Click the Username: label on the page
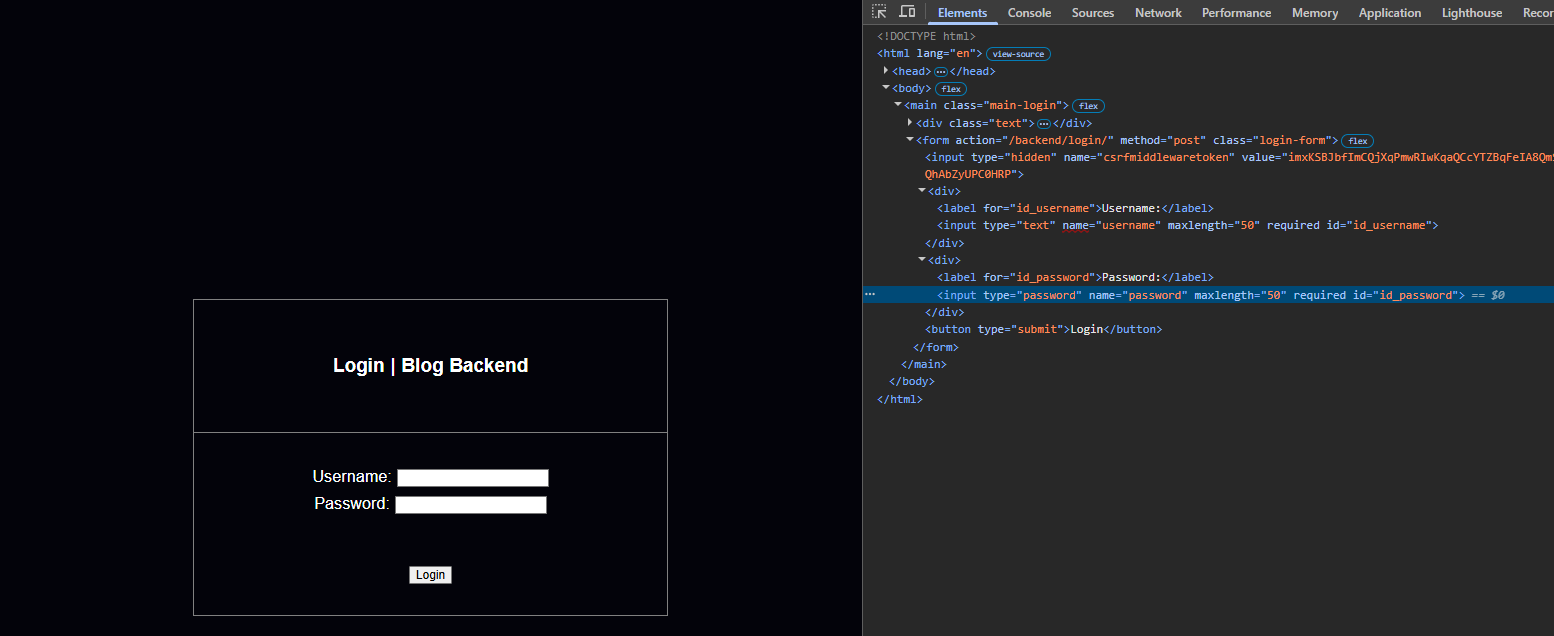 tap(352, 477)
